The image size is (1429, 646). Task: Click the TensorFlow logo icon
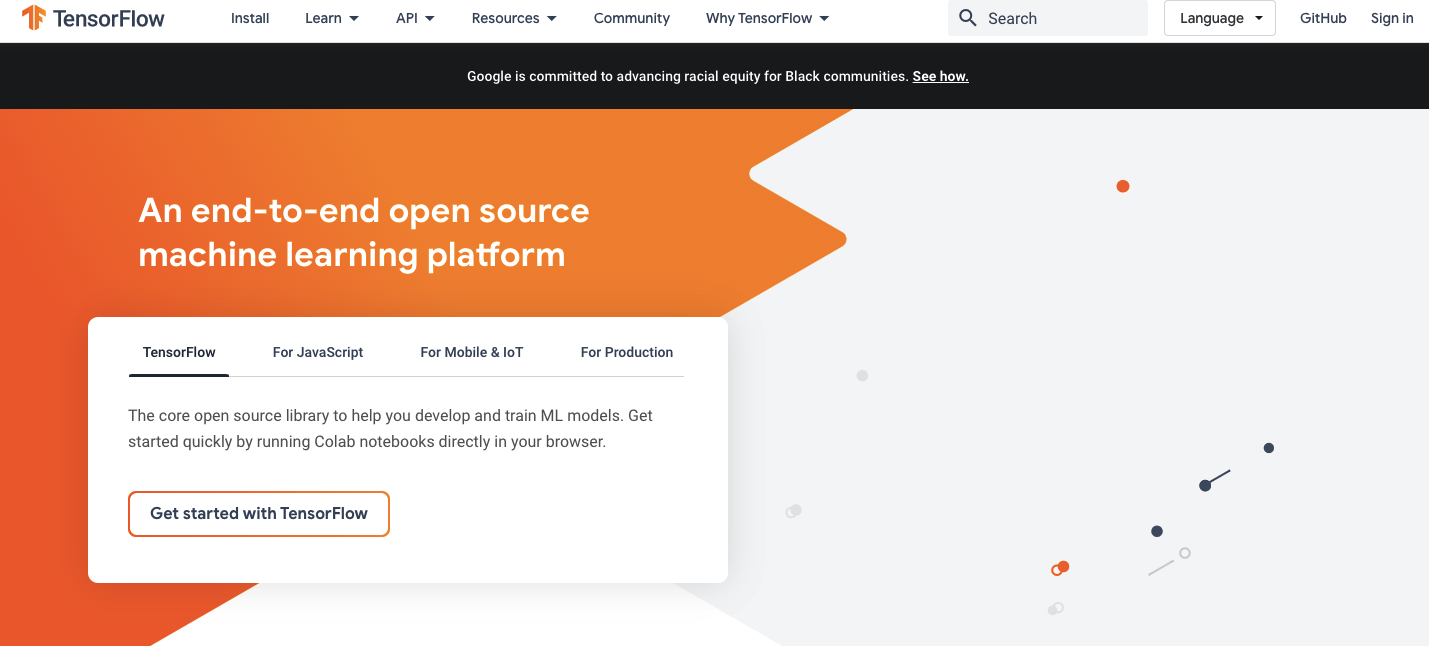(x=34, y=18)
